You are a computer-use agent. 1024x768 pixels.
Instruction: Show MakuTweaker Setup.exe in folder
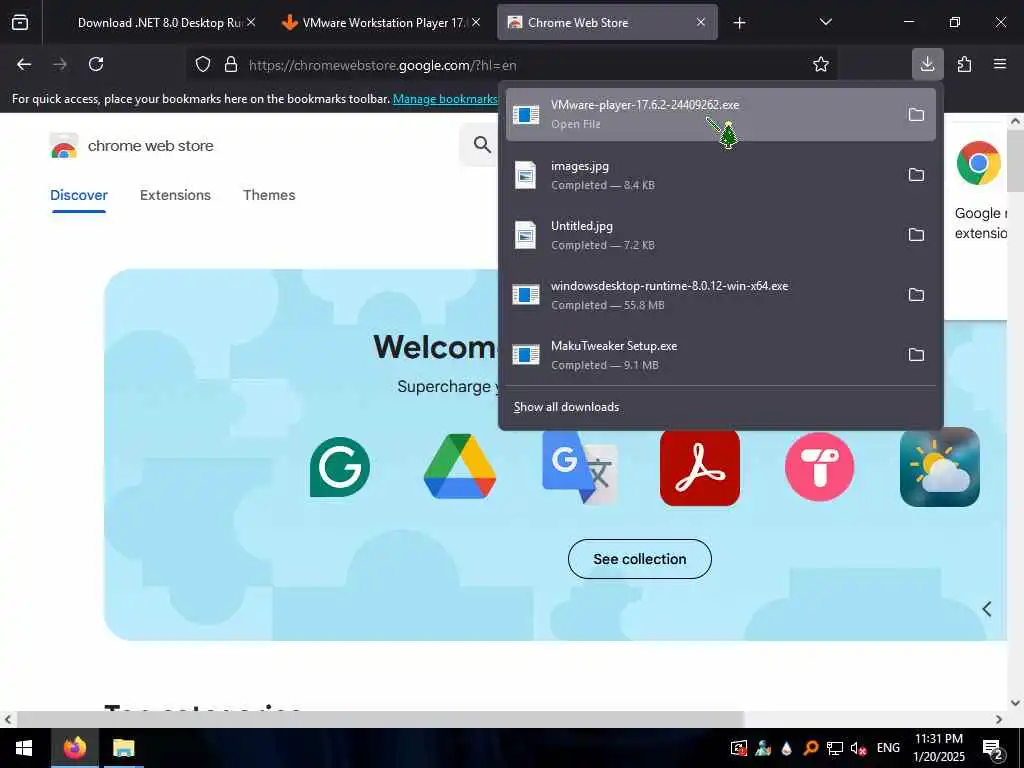click(916, 355)
